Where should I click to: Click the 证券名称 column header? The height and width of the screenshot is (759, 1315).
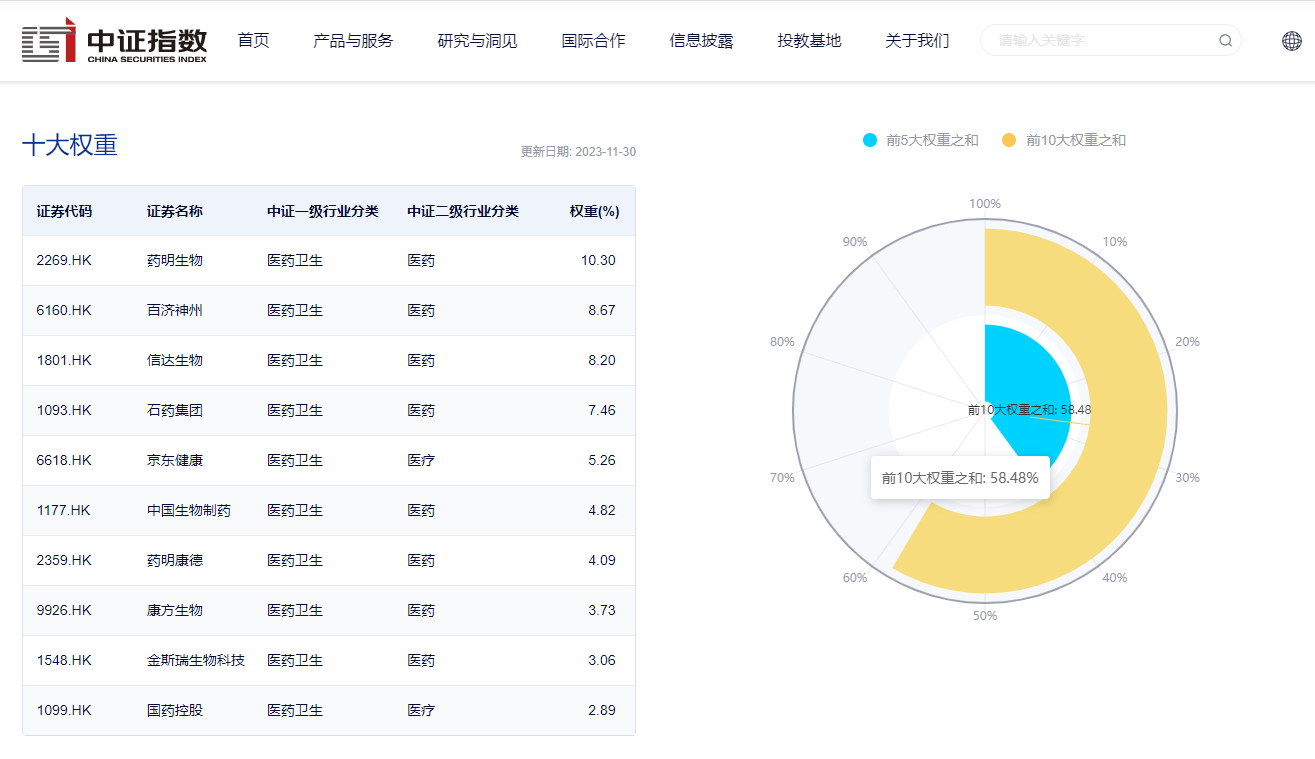click(175, 211)
